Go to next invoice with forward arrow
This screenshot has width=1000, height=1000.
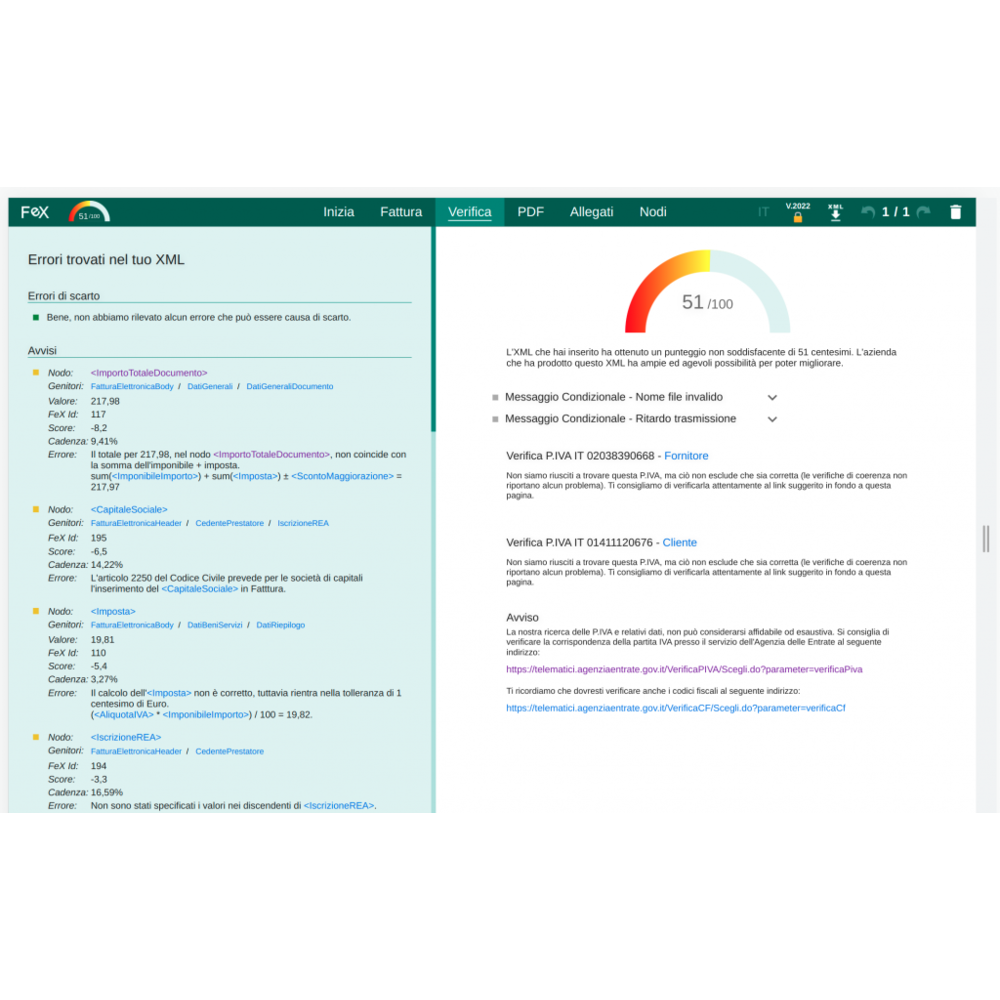pyautogui.click(x=923, y=212)
